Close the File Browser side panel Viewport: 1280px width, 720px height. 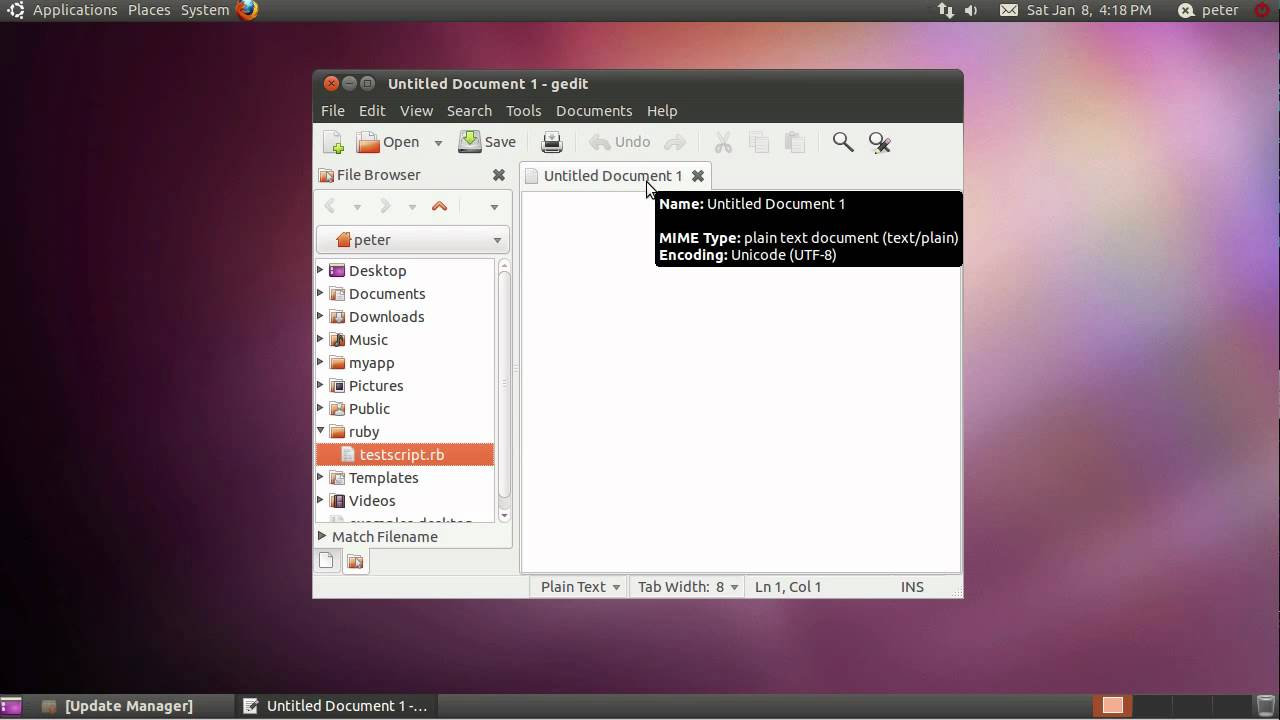coord(499,175)
